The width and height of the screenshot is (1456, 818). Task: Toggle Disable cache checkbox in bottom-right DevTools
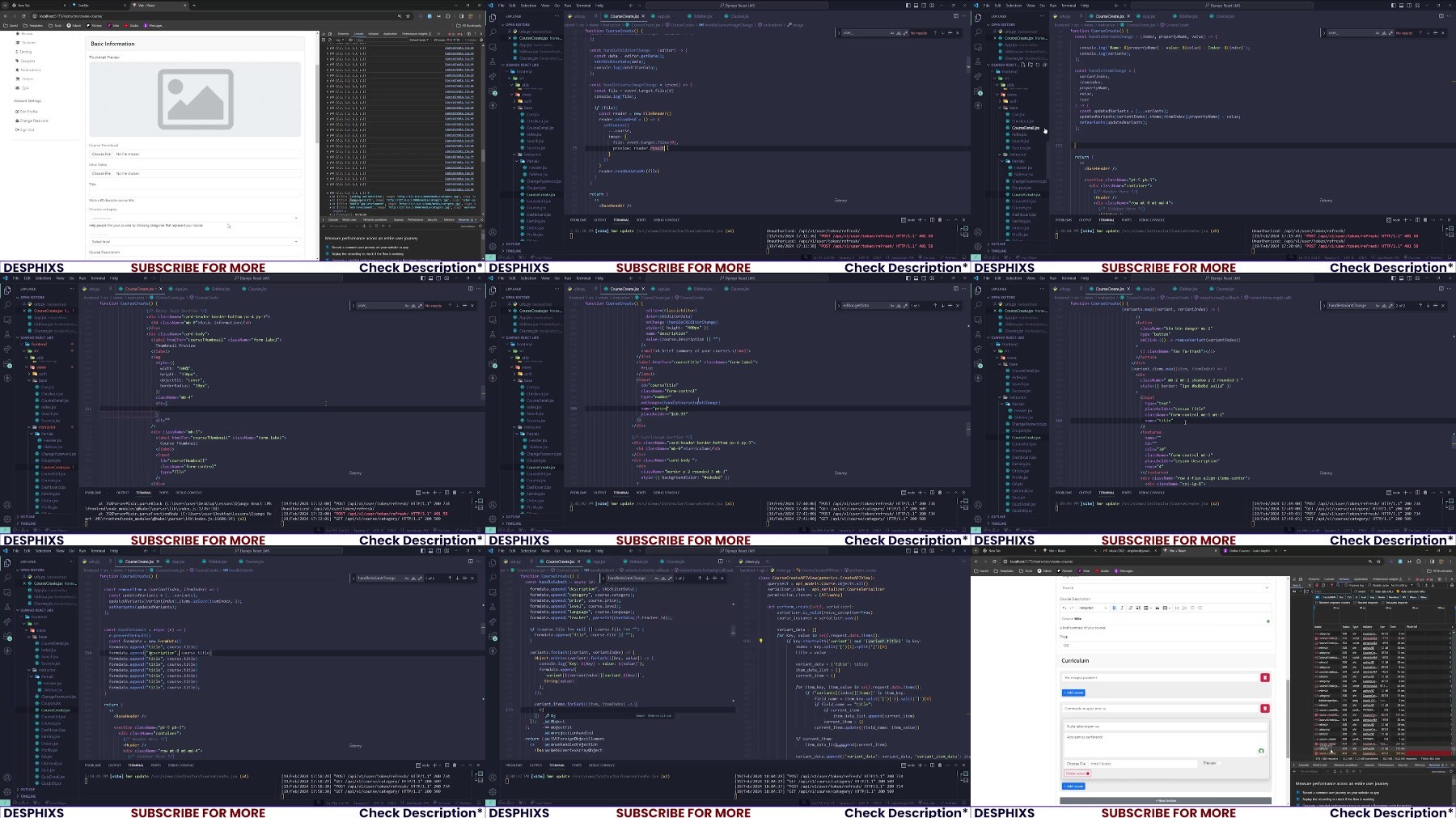pos(1369,585)
